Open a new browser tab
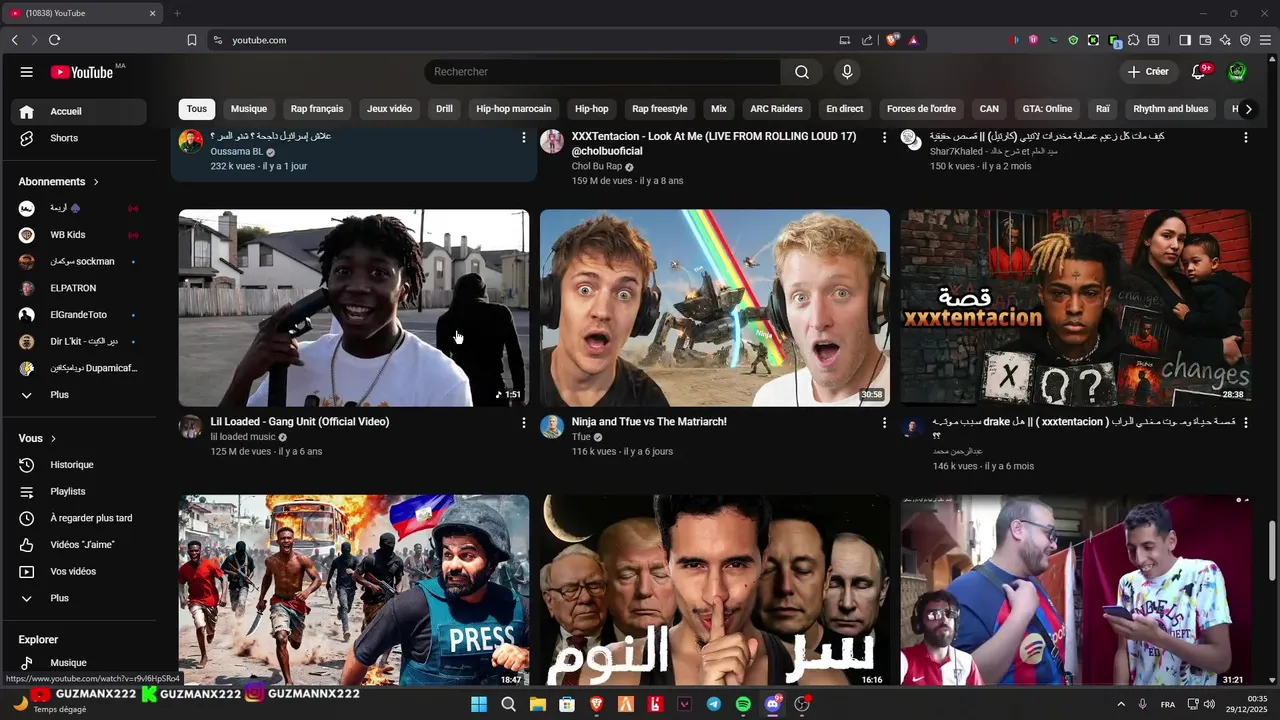The height and width of the screenshot is (720, 1280). point(177,13)
